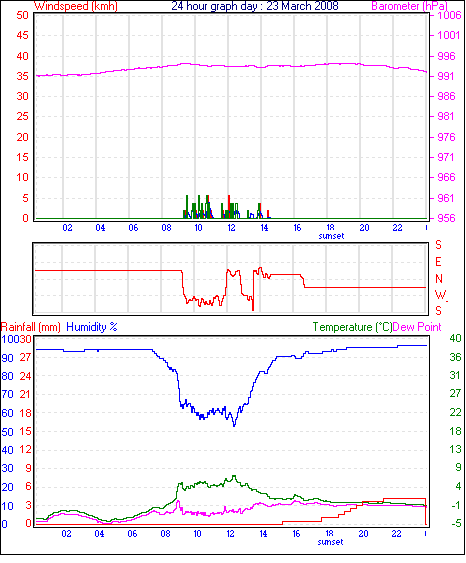
Task: Click the 12 hour tick on wind graph
Action: [231, 228]
